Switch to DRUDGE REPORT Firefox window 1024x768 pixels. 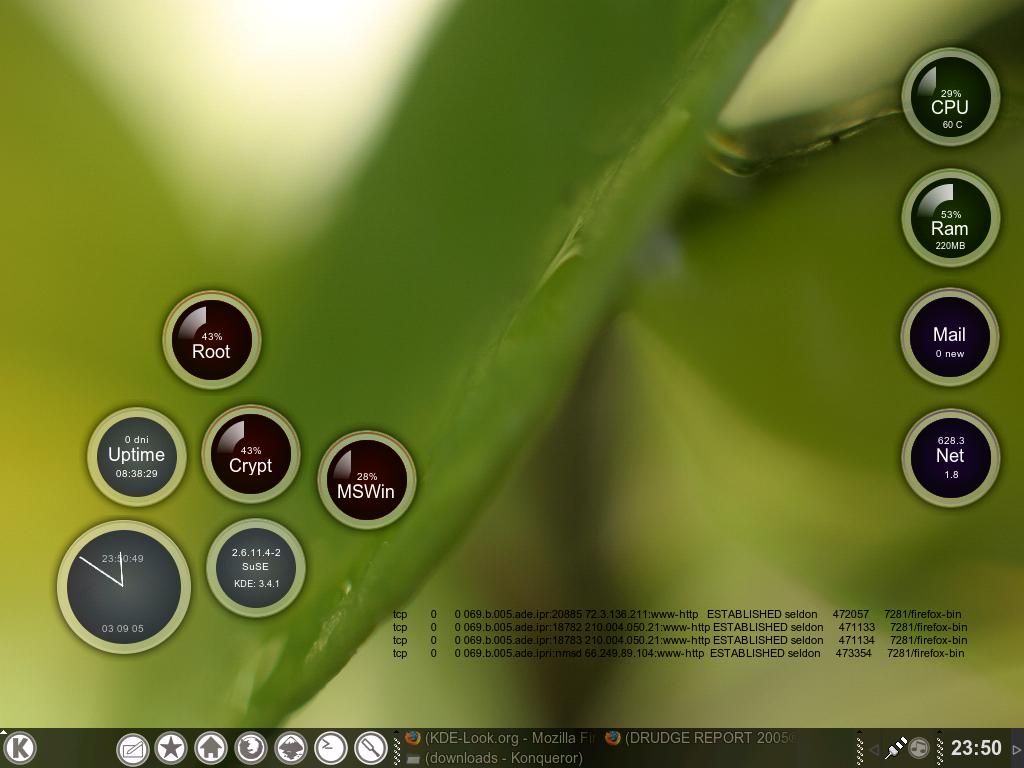(x=699, y=738)
